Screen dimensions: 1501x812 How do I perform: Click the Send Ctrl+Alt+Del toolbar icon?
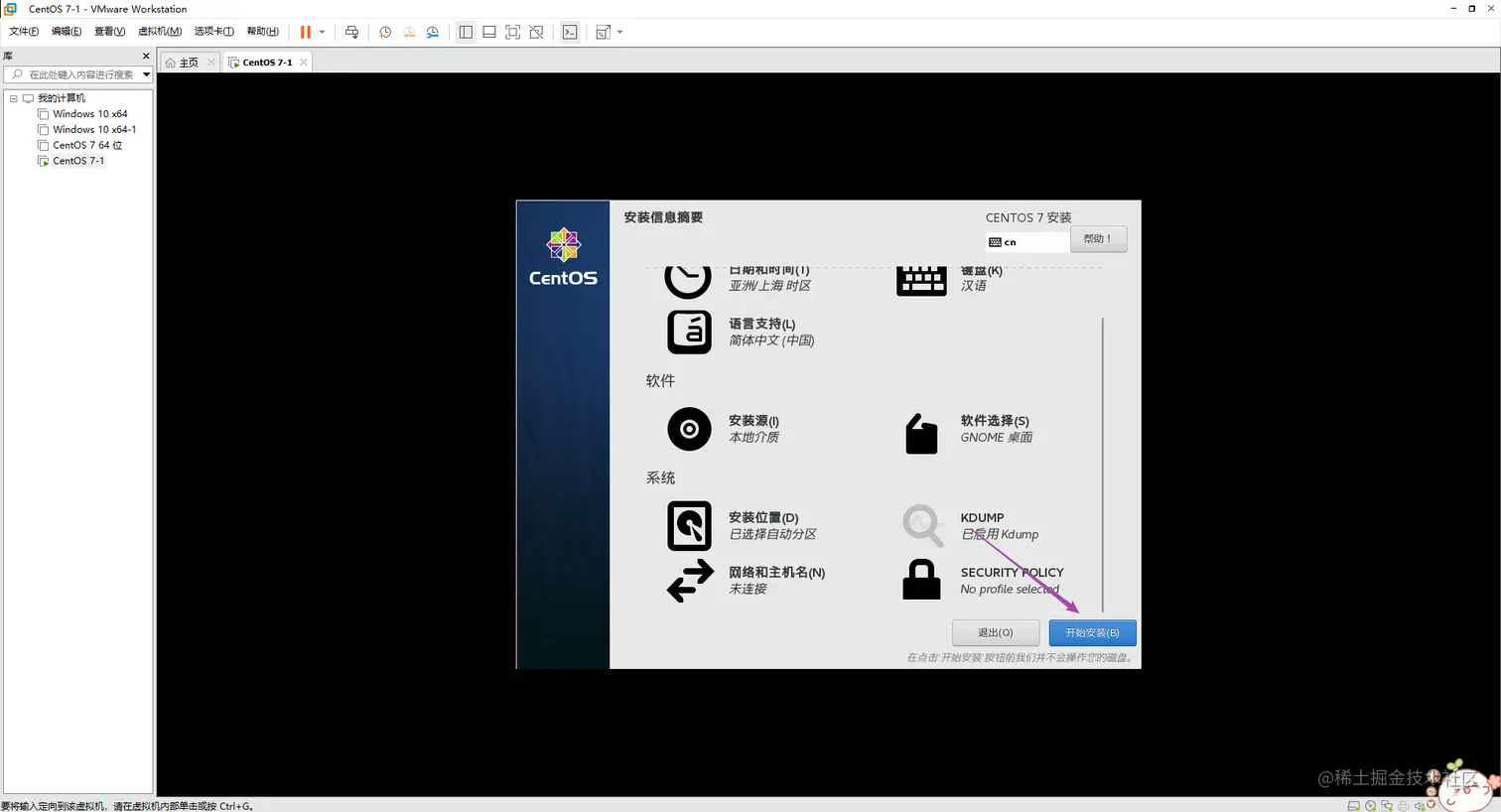351,32
